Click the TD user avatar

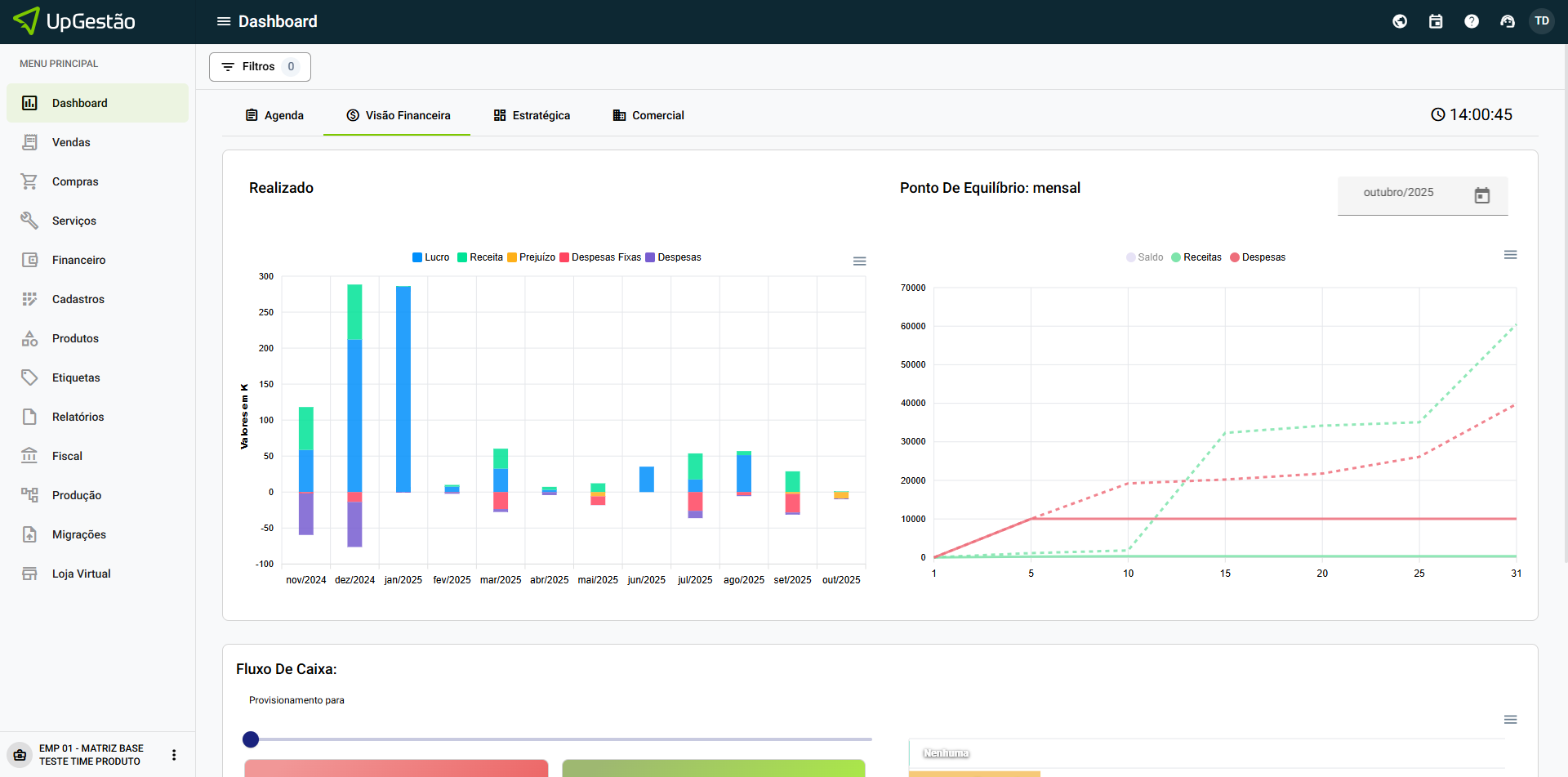click(x=1542, y=21)
